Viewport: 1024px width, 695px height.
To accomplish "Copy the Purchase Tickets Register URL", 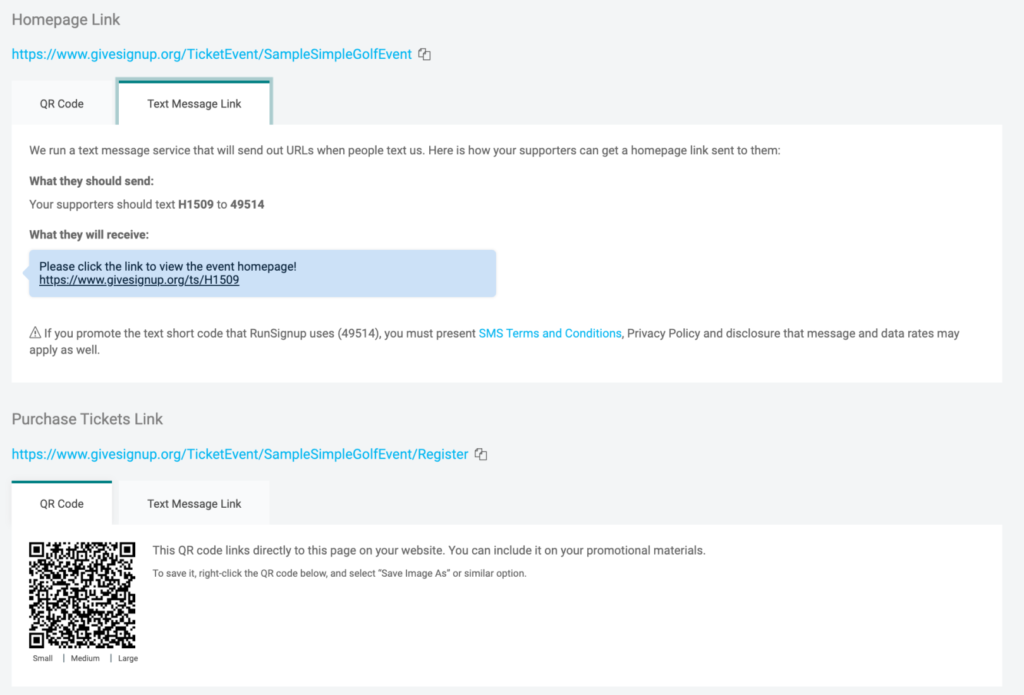I will (481, 455).
